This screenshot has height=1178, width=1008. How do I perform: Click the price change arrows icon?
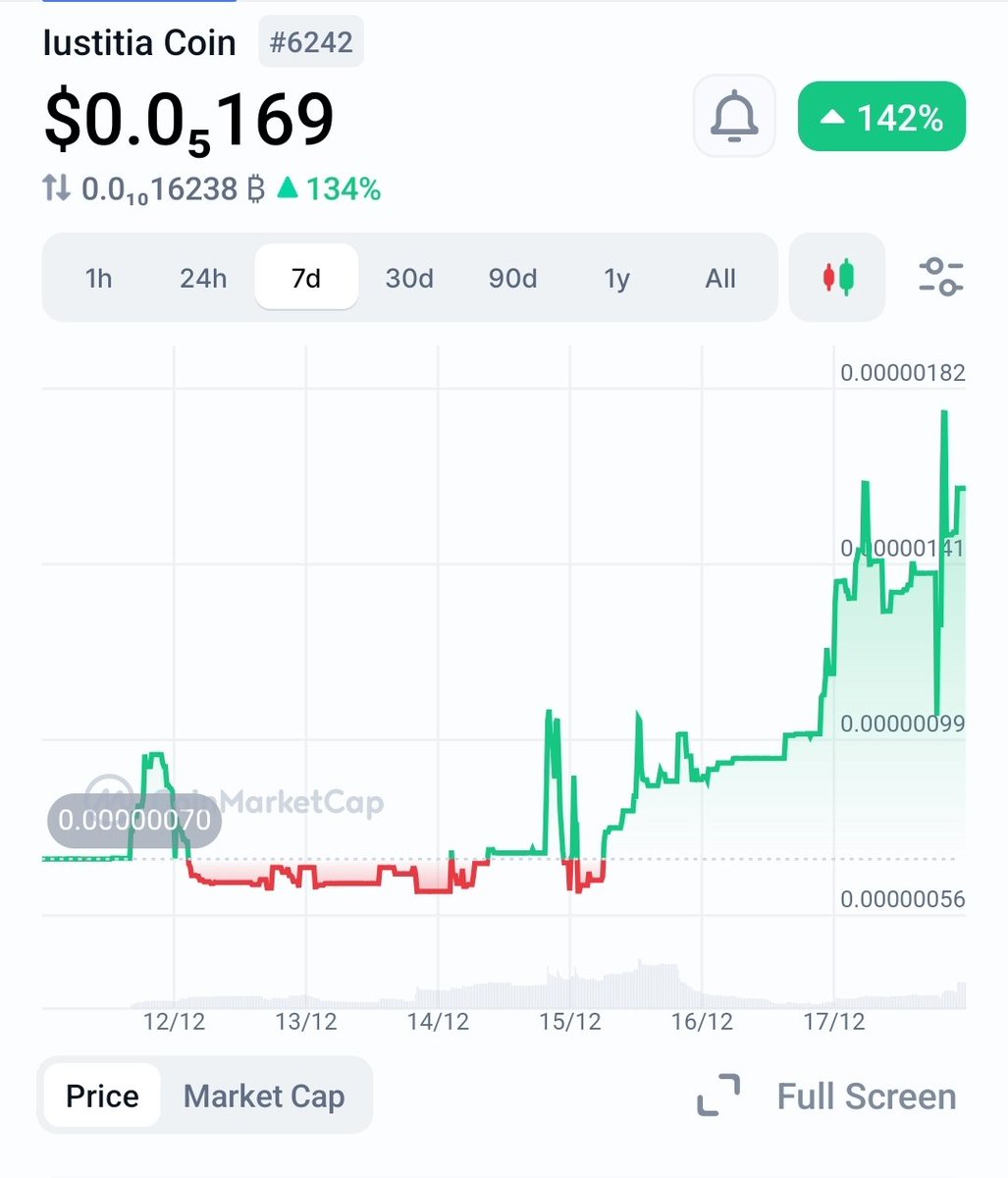pos(58,189)
